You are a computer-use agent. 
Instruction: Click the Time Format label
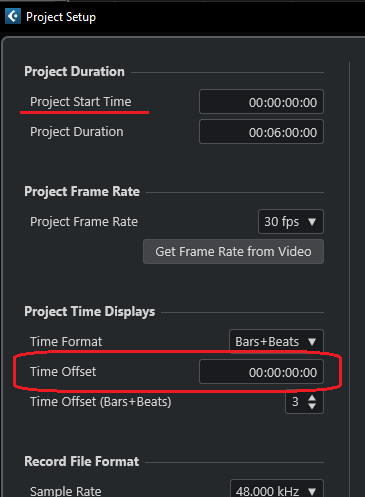(x=66, y=342)
